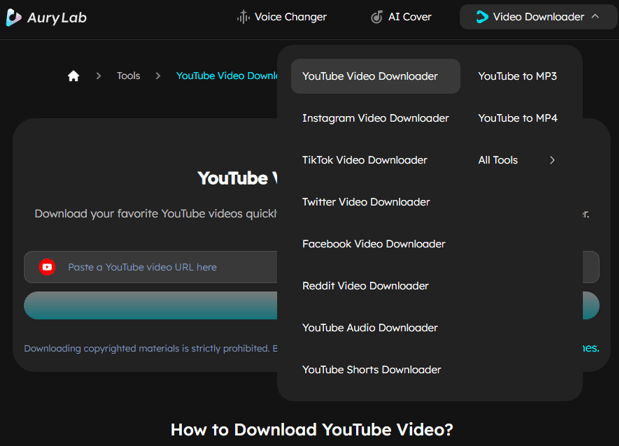Click the AI Cover music note icon
The width and height of the screenshot is (619, 446).
[x=377, y=17]
